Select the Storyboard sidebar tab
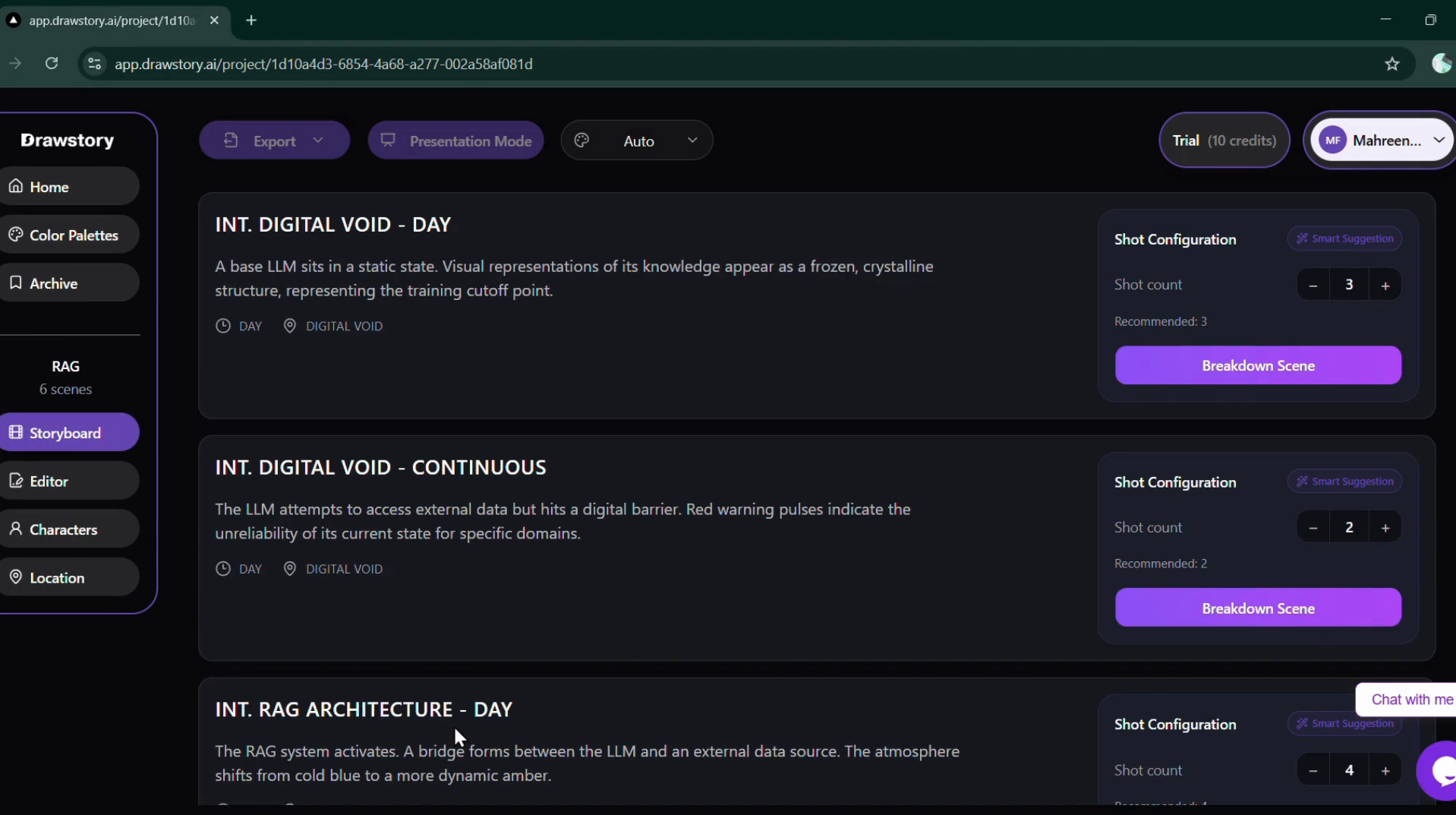The image size is (1456, 815). 69,433
